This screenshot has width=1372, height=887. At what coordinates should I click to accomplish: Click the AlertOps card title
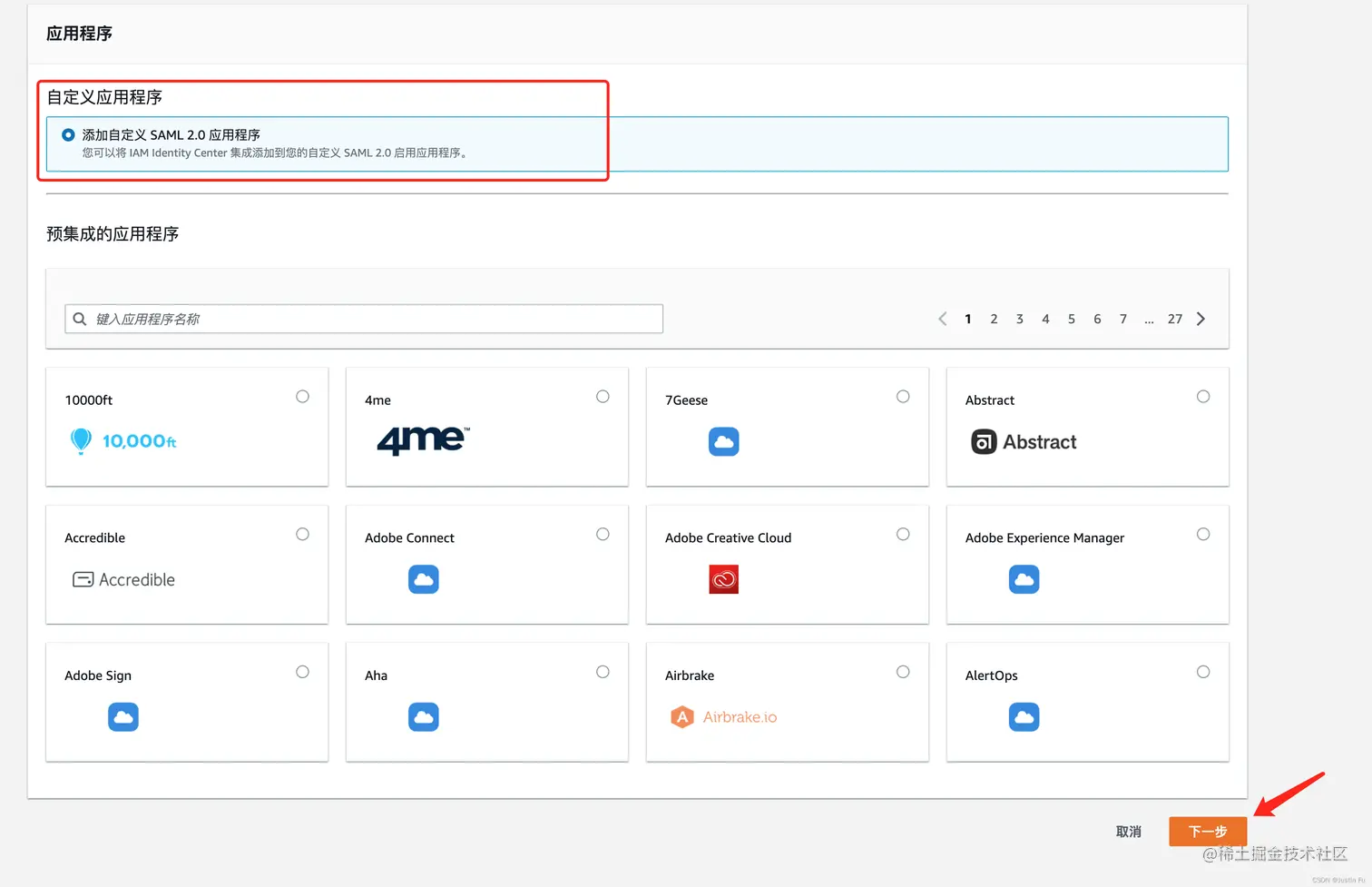pyautogui.click(x=991, y=675)
